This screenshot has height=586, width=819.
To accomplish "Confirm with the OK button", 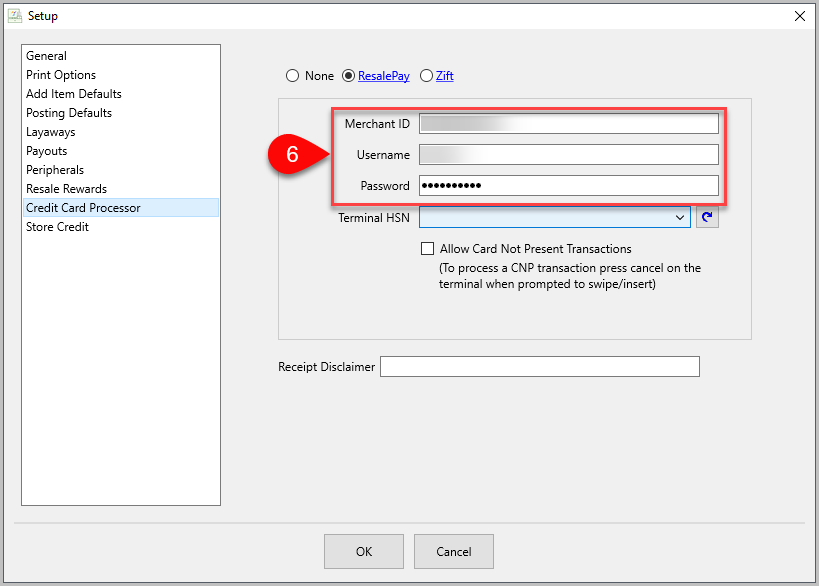I will 364,552.
